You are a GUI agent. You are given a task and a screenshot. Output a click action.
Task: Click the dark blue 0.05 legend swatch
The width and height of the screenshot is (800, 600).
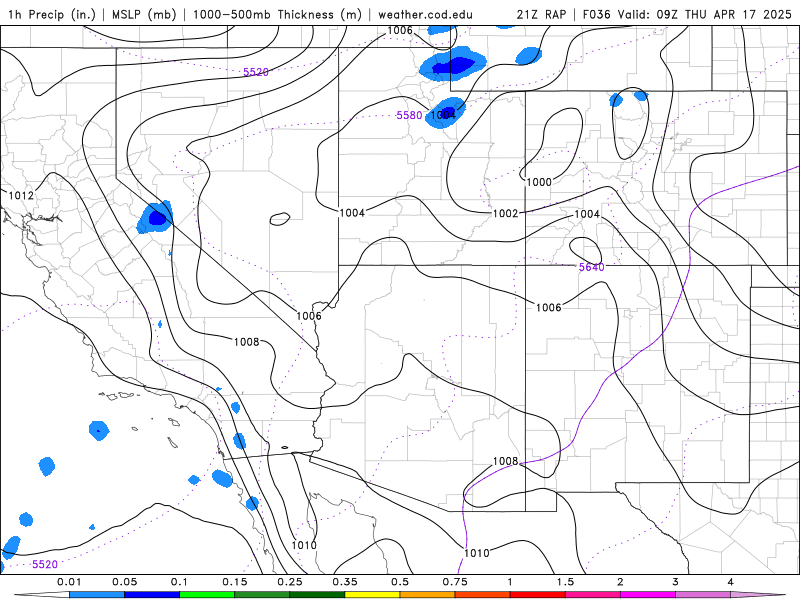coord(152,595)
